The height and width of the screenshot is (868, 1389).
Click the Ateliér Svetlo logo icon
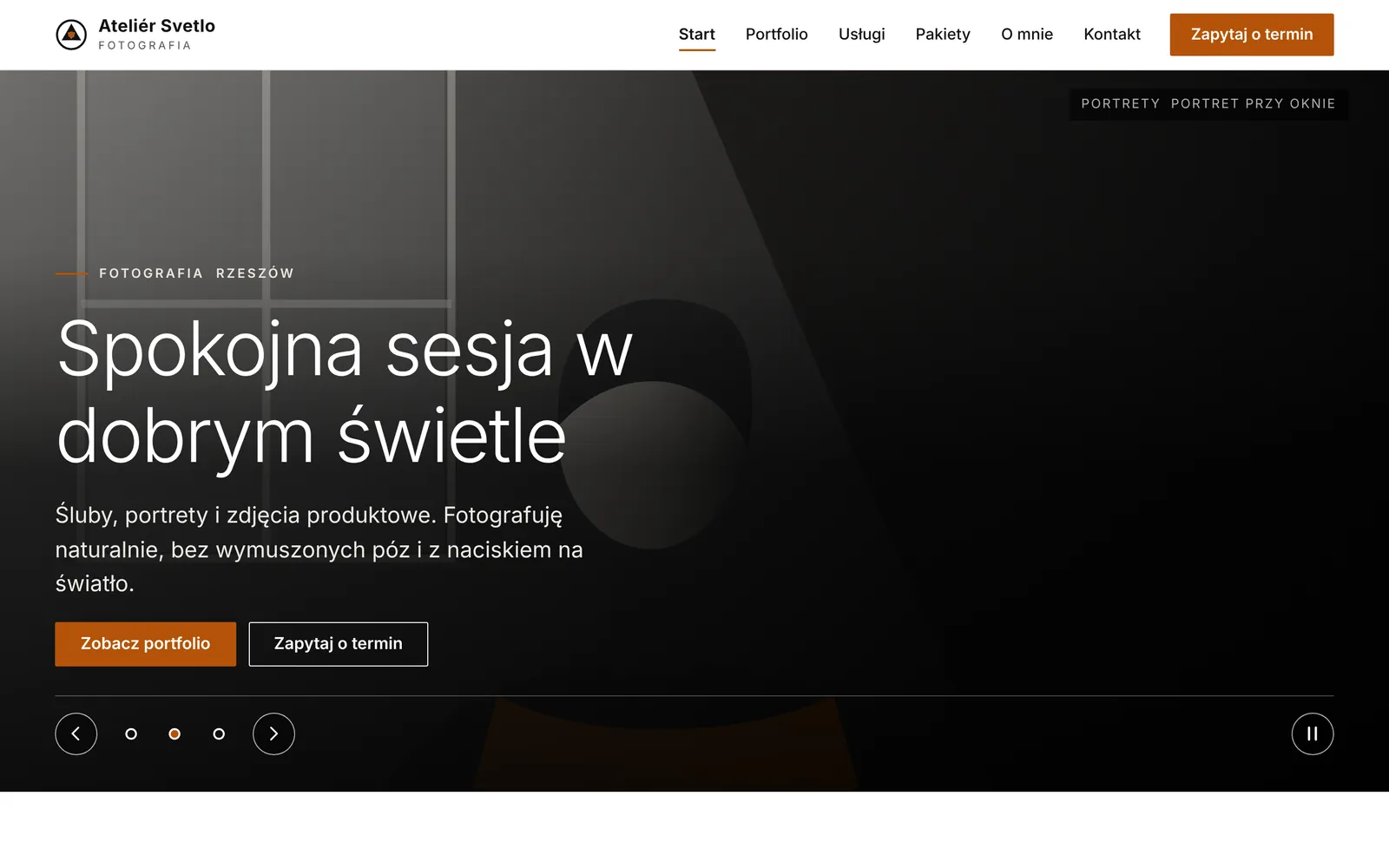pyautogui.click(x=71, y=35)
